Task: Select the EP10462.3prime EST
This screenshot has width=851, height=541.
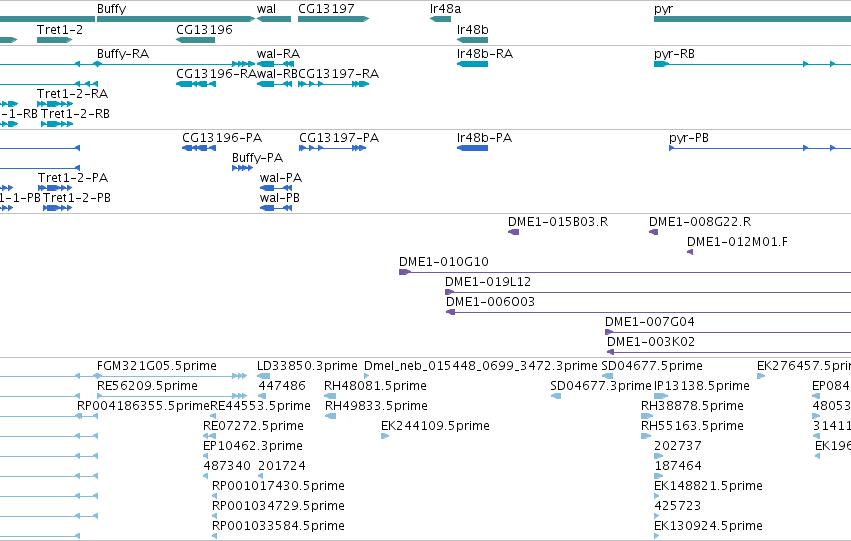Action: (x=206, y=456)
